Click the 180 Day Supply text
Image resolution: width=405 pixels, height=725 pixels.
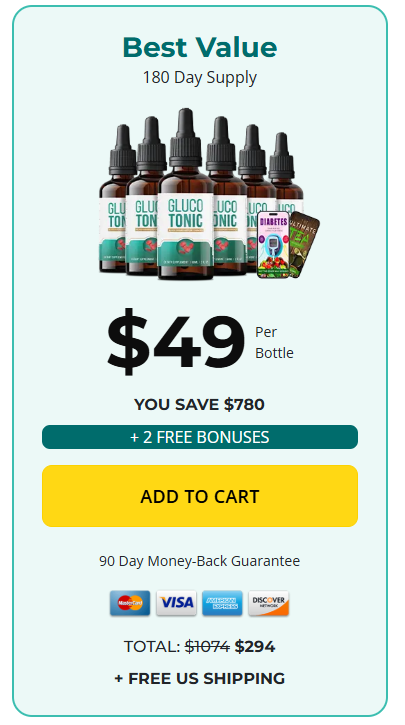click(200, 78)
